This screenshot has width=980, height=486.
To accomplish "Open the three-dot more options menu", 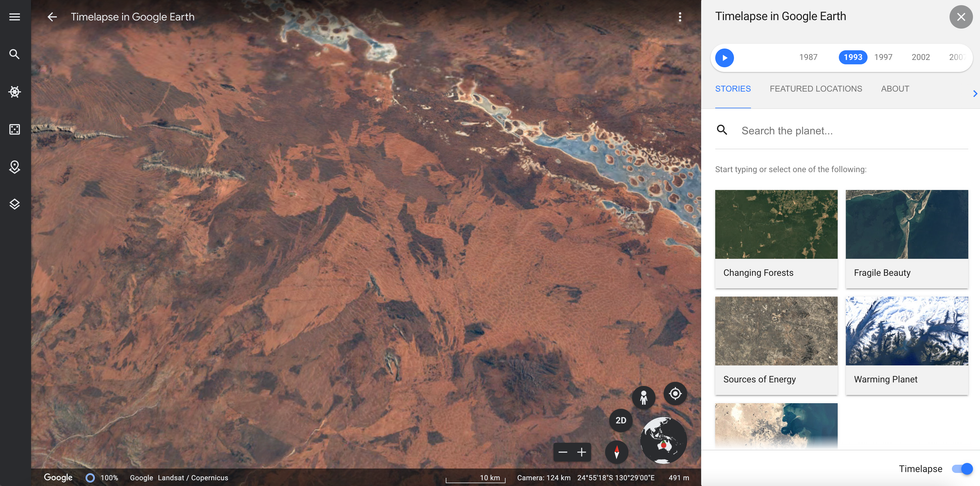I will coord(680,17).
